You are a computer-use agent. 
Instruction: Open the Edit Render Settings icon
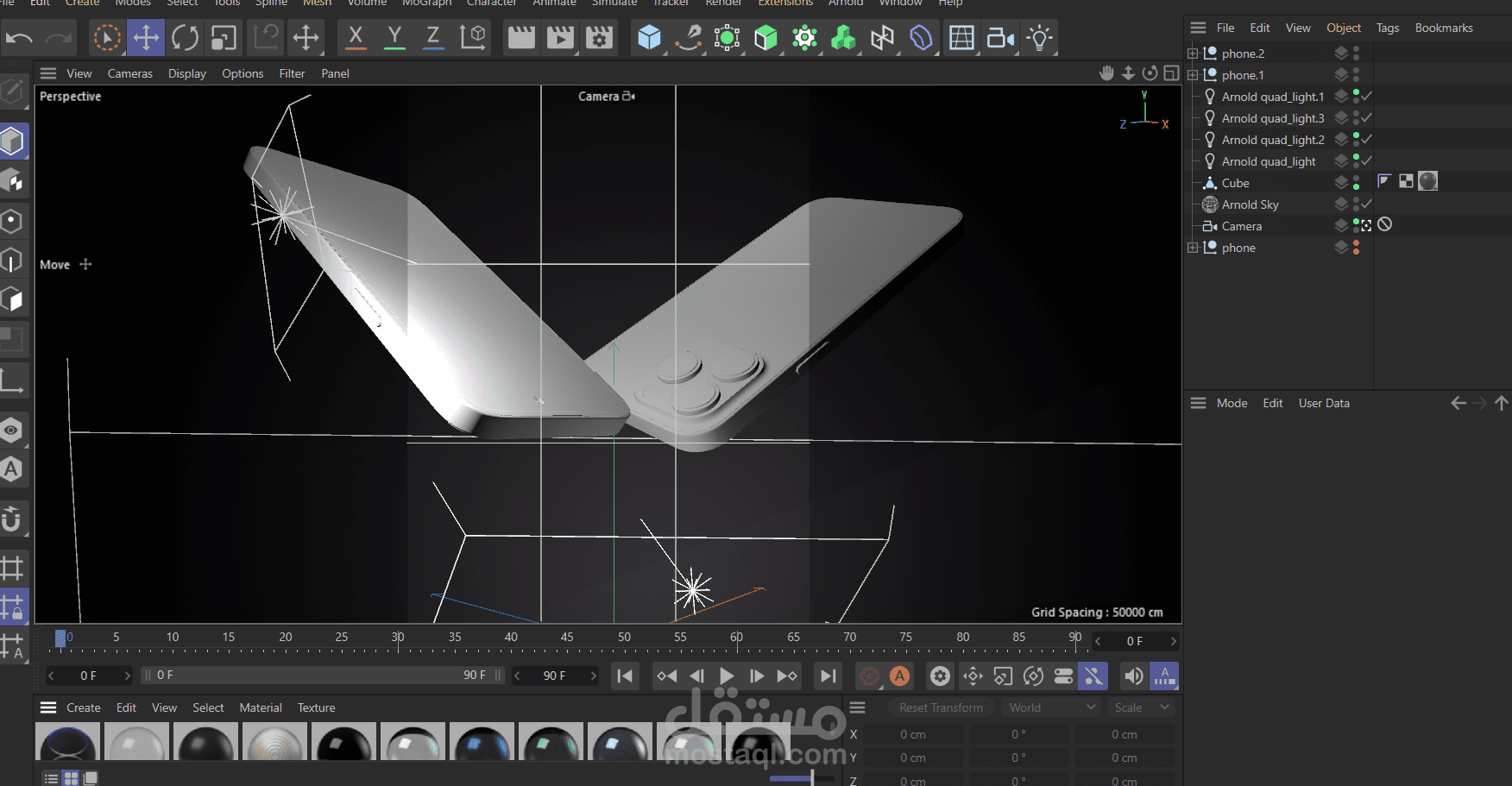tap(599, 38)
